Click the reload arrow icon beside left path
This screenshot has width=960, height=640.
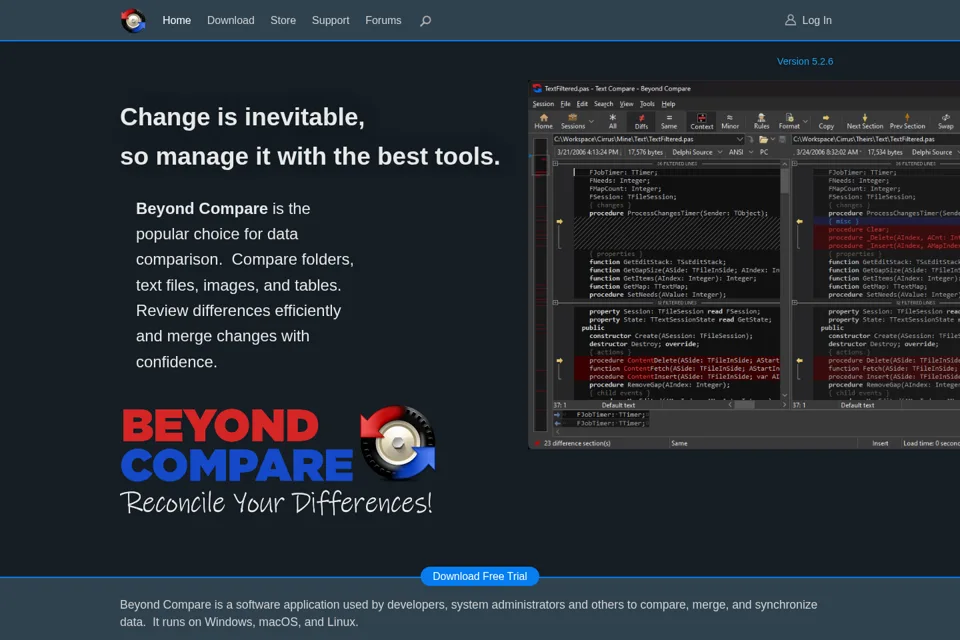[751, 140]
